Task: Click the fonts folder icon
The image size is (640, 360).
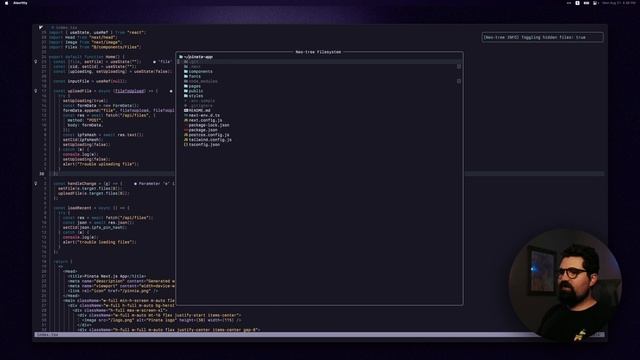Action: [x=186, y=76]
